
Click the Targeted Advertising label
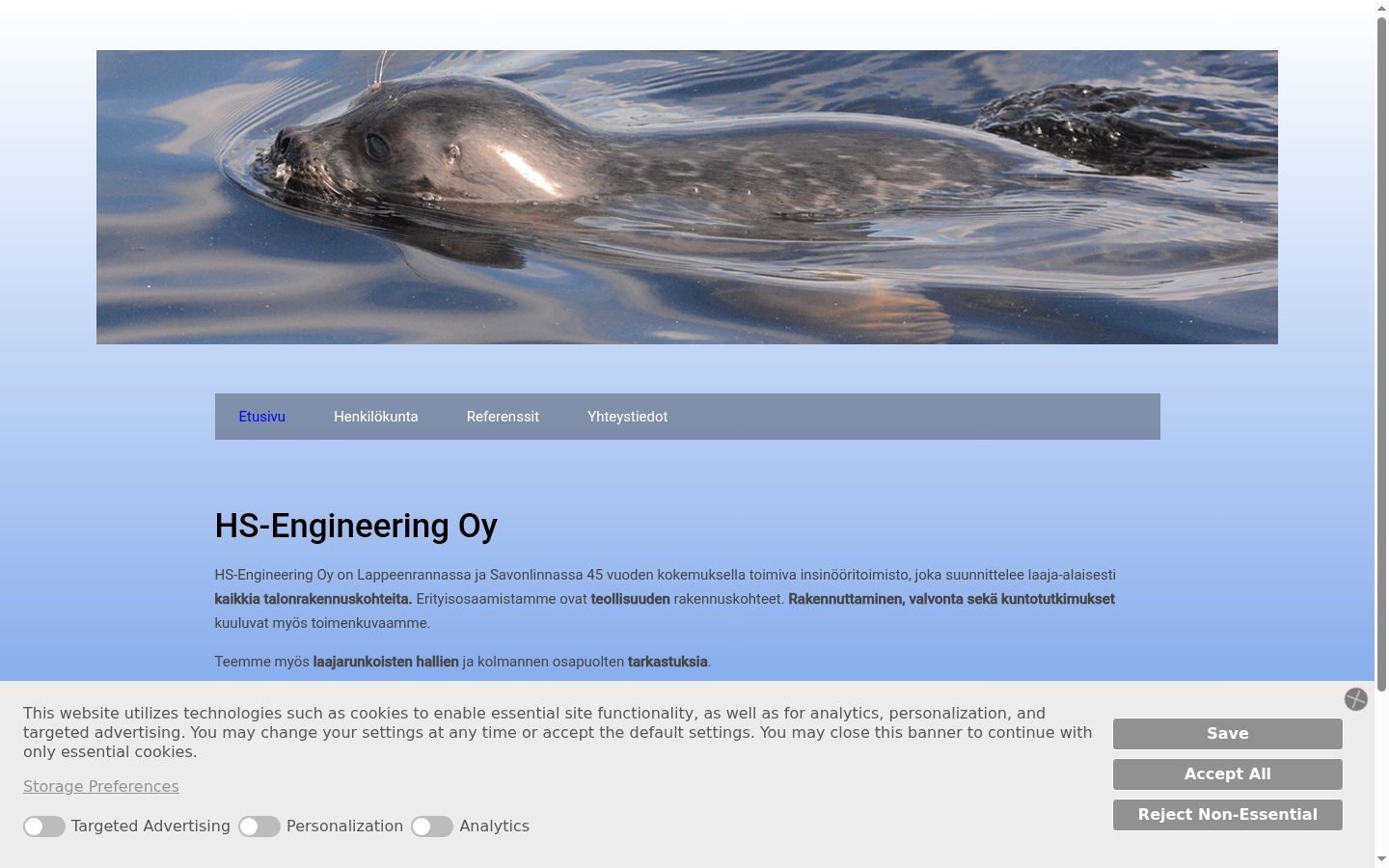point(150,827)
